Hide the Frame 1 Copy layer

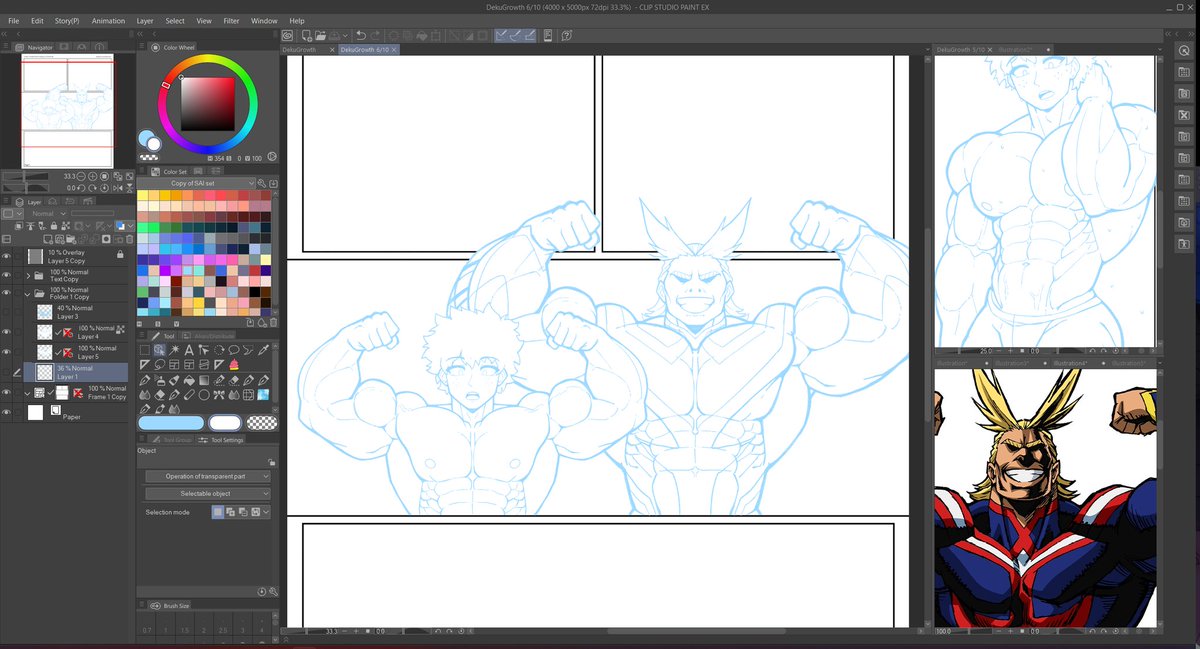coord(7,392)
